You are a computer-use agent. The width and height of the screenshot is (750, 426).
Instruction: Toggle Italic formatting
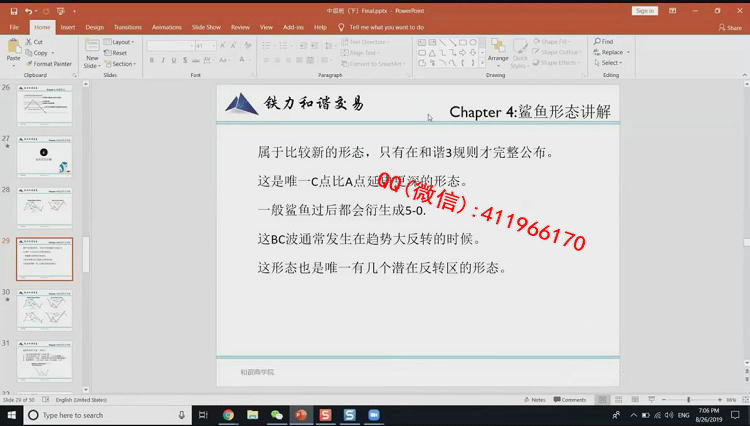coord(163,60)
